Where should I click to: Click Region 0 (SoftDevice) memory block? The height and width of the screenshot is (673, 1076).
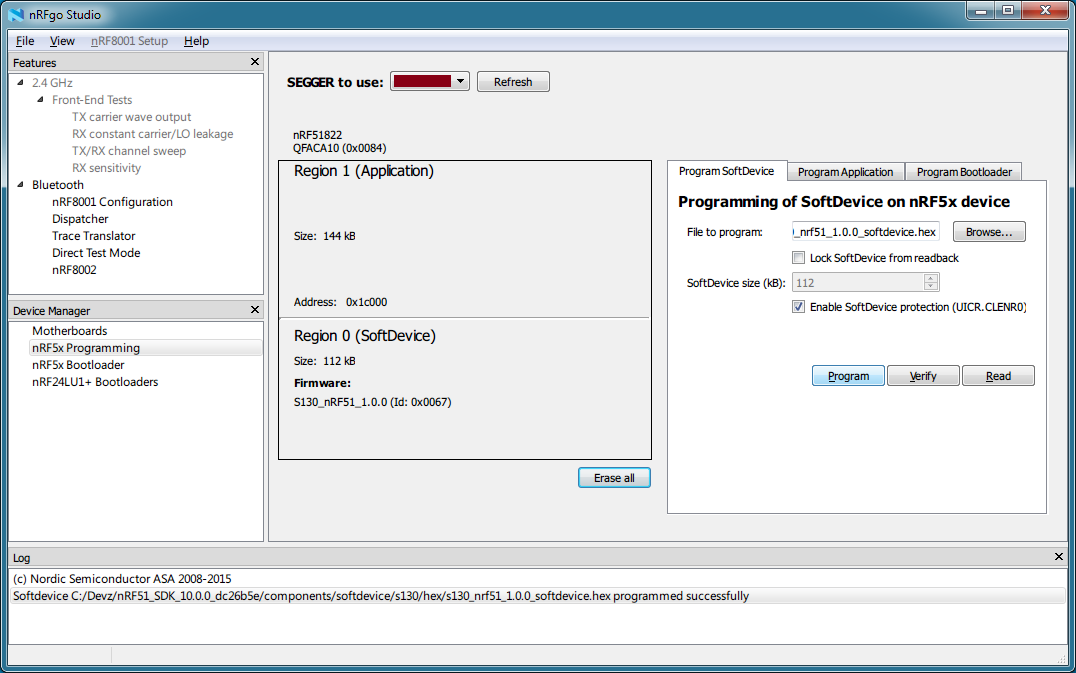[465, 388]
